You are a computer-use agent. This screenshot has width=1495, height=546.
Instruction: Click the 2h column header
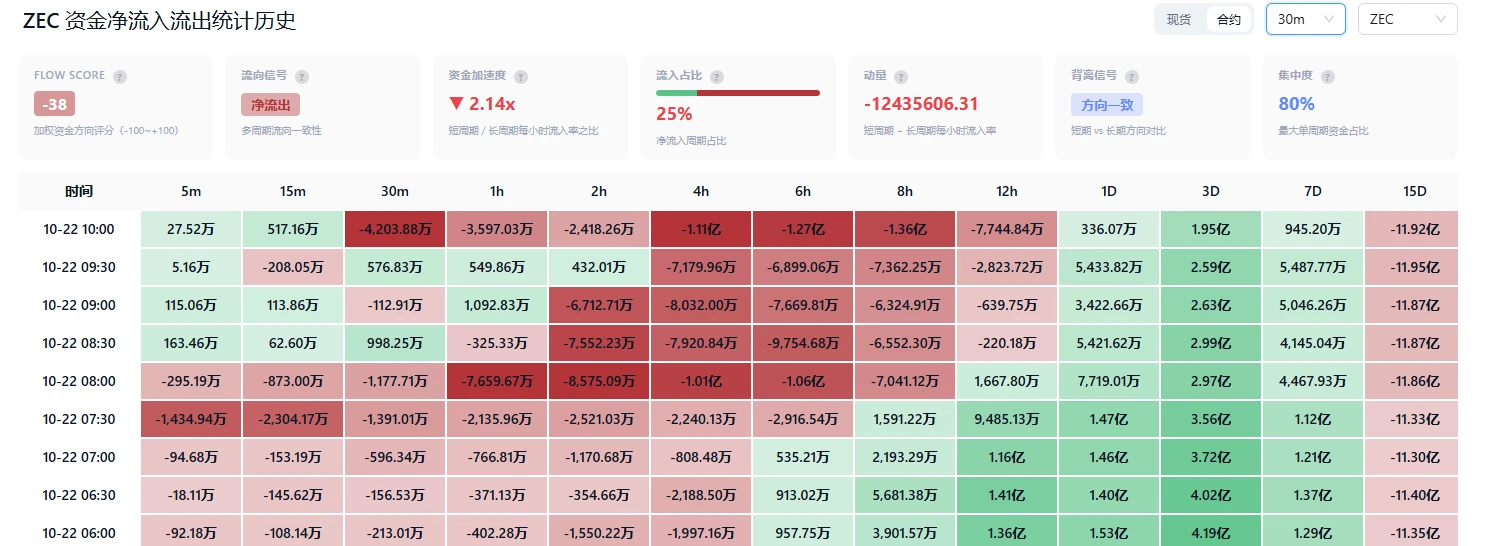(x=599, y=191)
